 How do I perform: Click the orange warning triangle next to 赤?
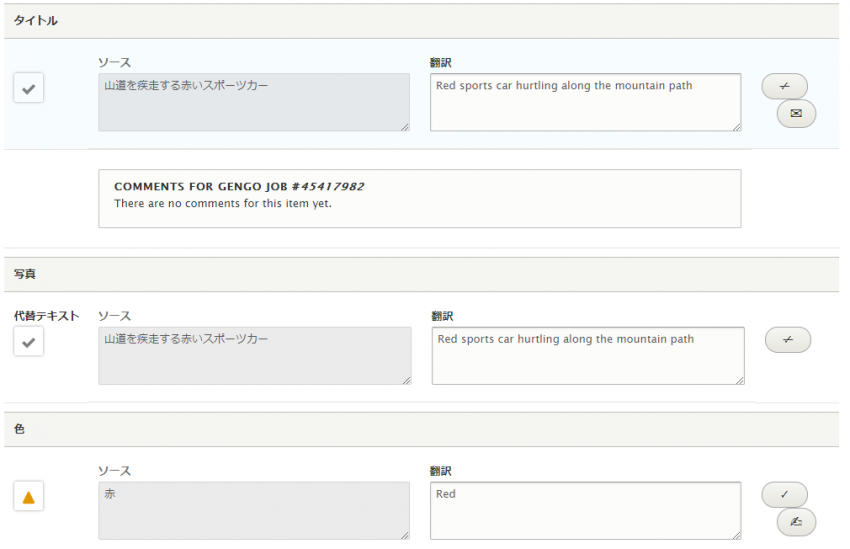click(x=28, y=497)
